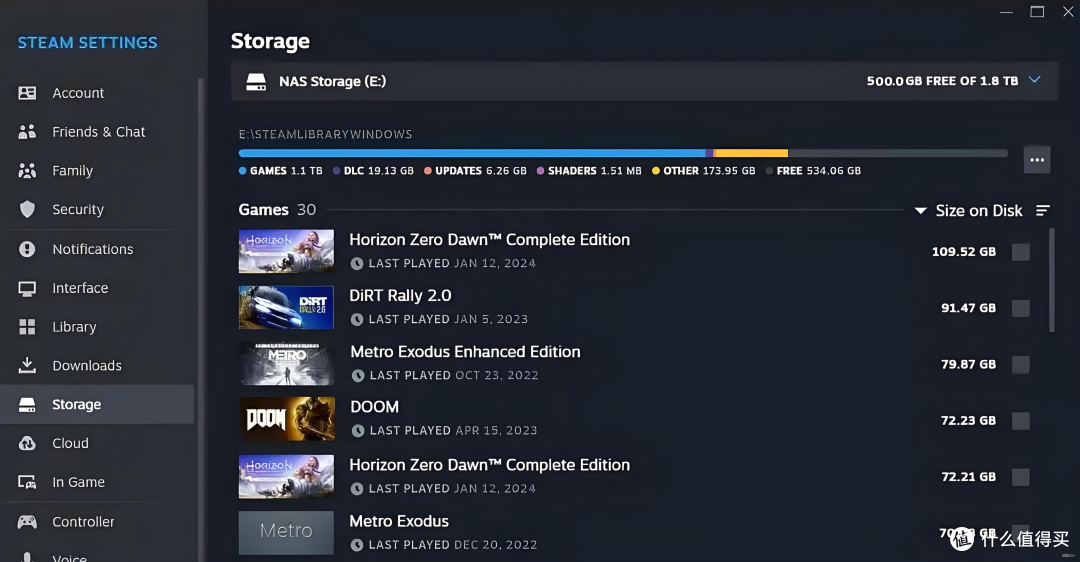The image size is (1080, 562).
Task: Tick the DiRT Rally 2.0 checkbox
Action: 1021,309
